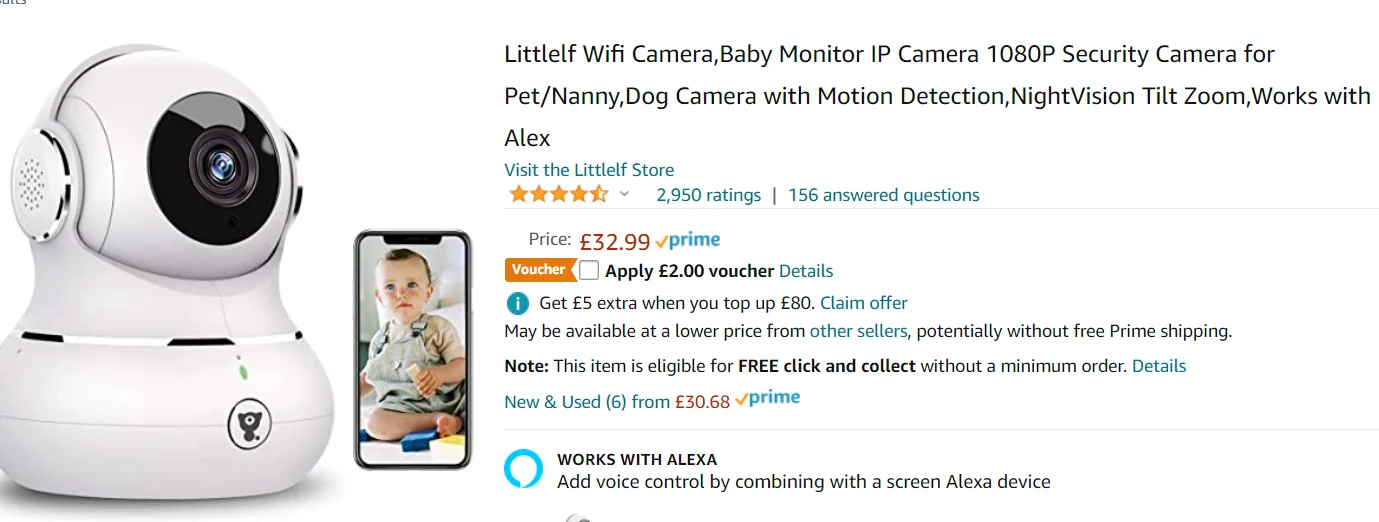Open voucher Details link
1379x522 pixels.
[806, 271]
